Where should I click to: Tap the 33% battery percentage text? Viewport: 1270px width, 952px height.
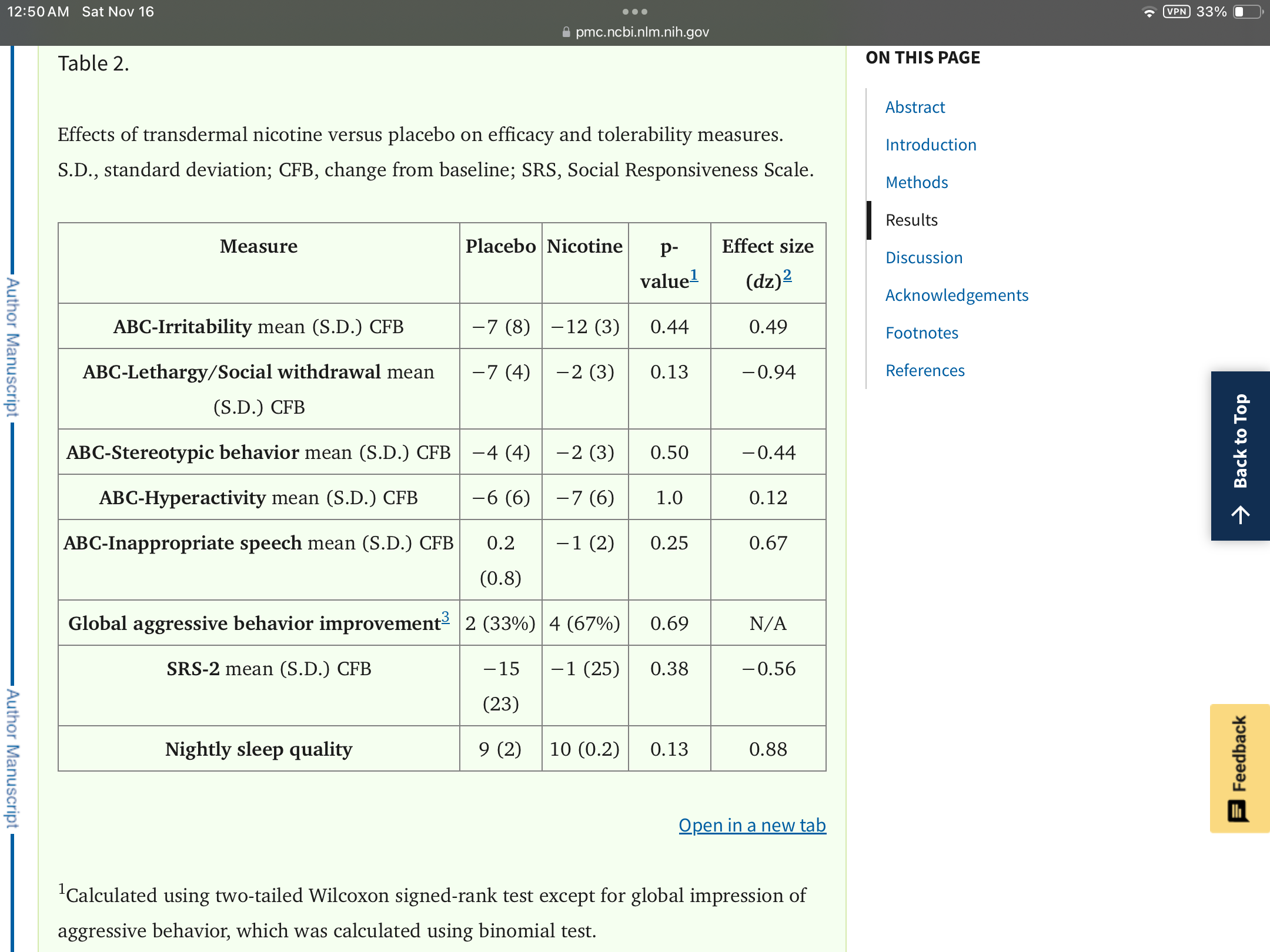tap(1211, 12)
